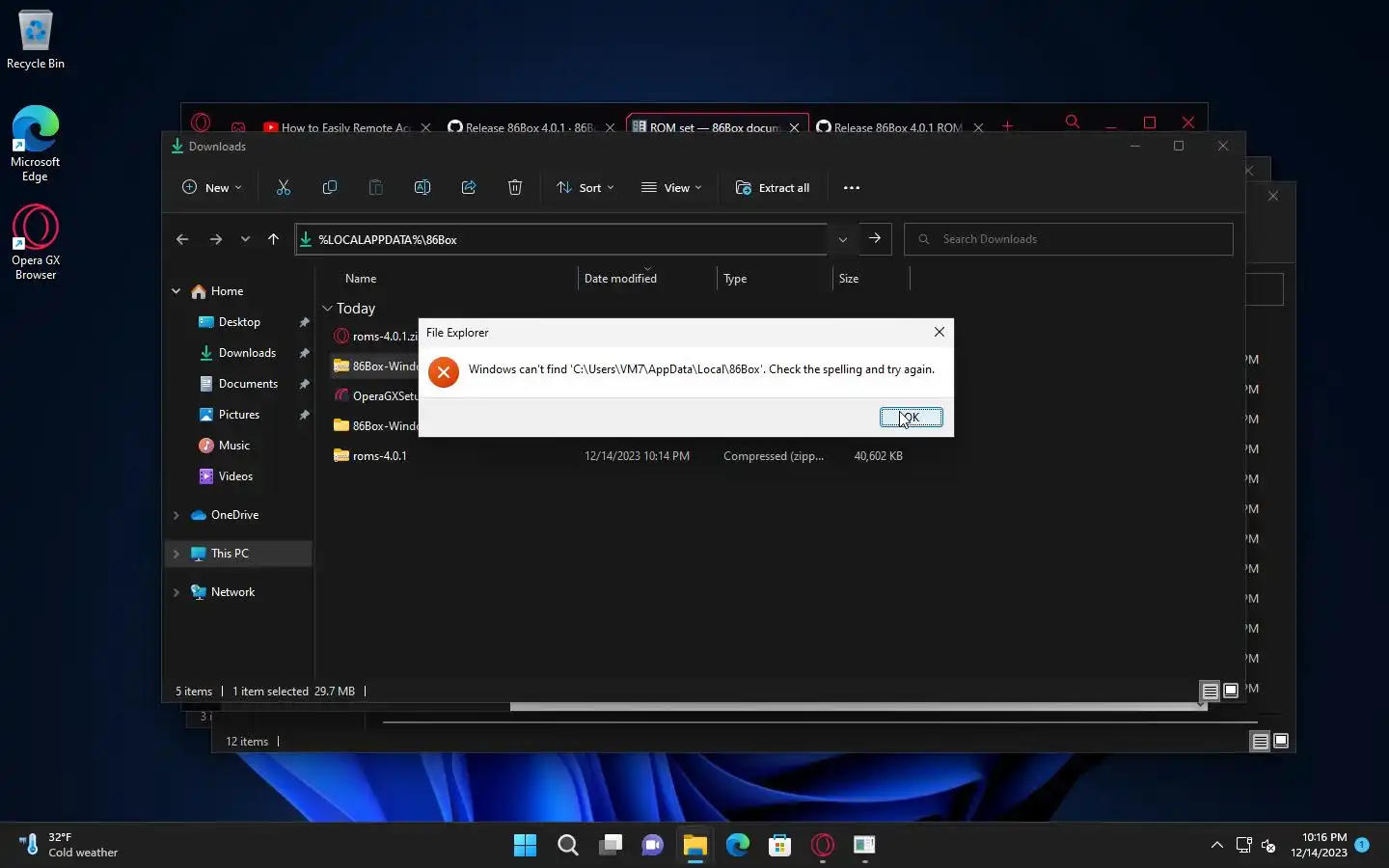
Task: Show hidden system tray icons
Action: 1217,845
